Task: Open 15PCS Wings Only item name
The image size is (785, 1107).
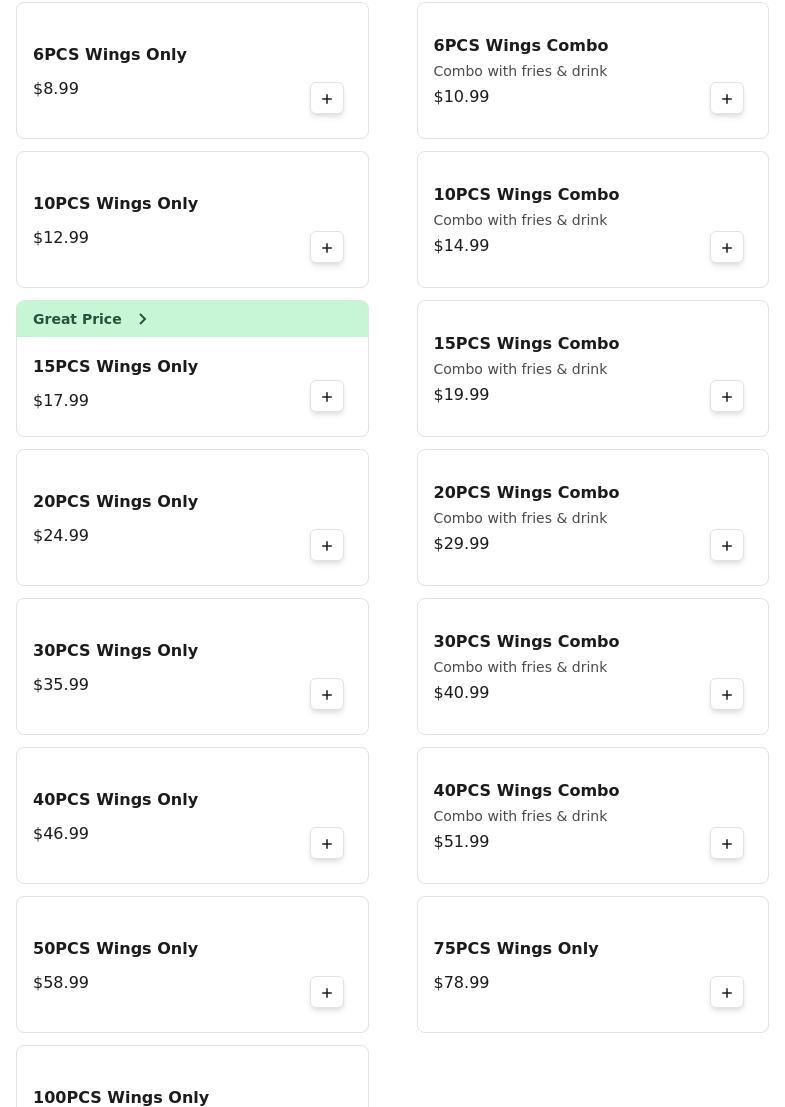Action: pyautogui.click(x=115, y=366)
